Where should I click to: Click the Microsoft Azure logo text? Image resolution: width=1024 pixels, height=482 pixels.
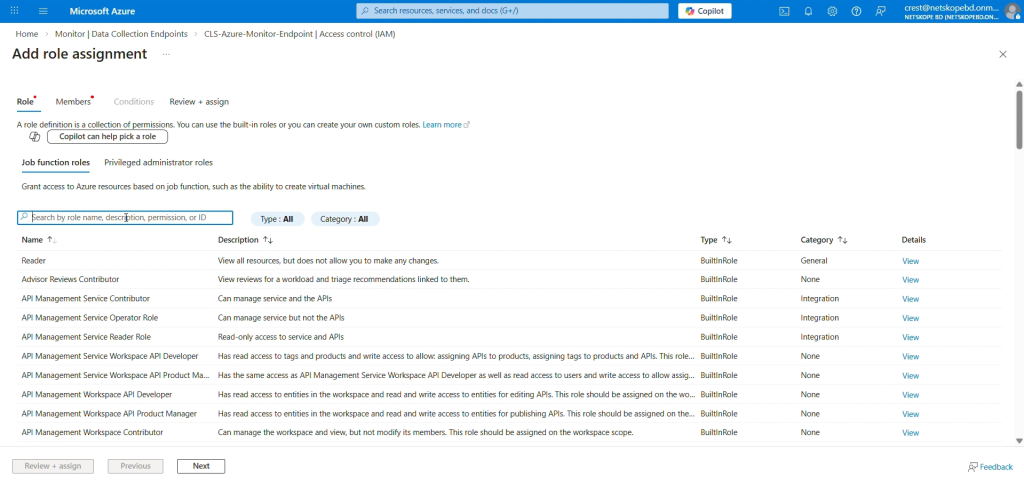pos(103,11)
